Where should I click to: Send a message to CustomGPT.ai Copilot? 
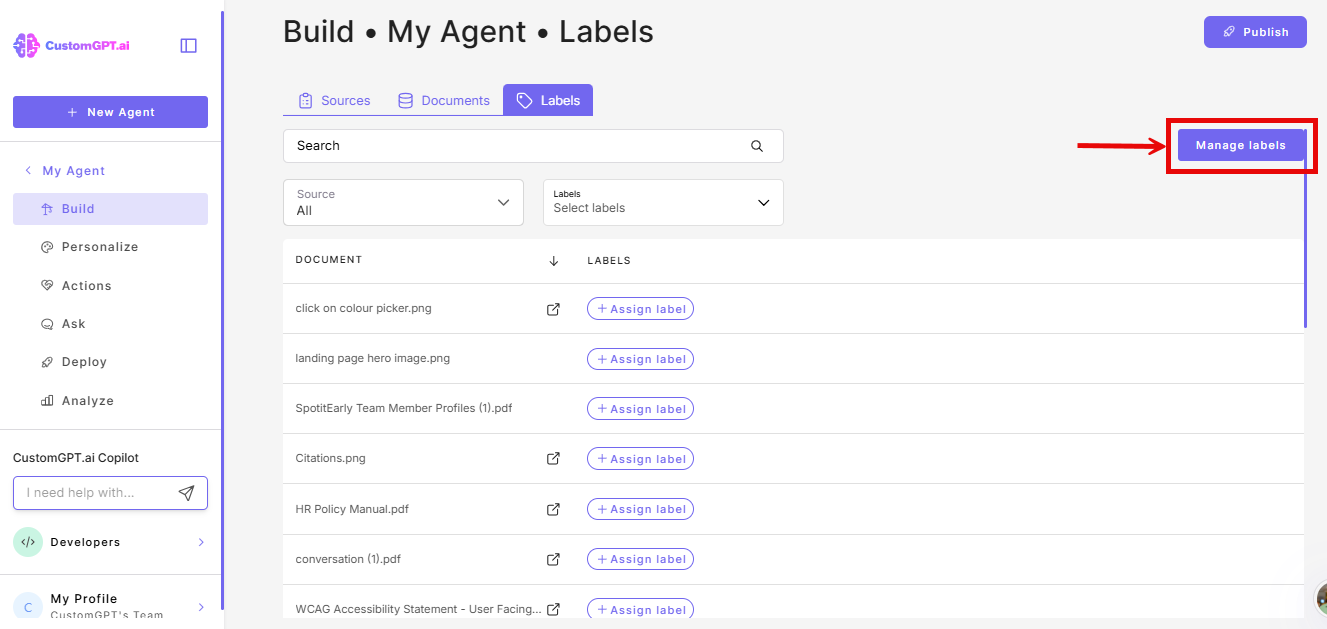coord(187,492)
